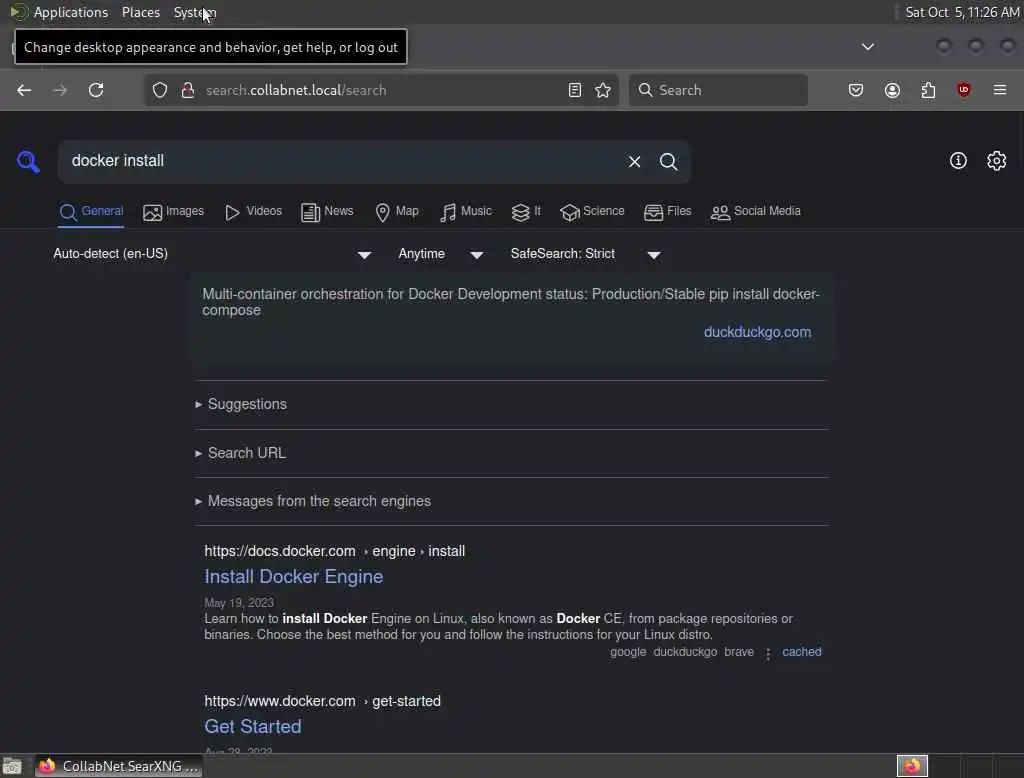This screenshot has height=778, width=1024.
Task: Switch to the Science category tab
Action: [592, 212]
